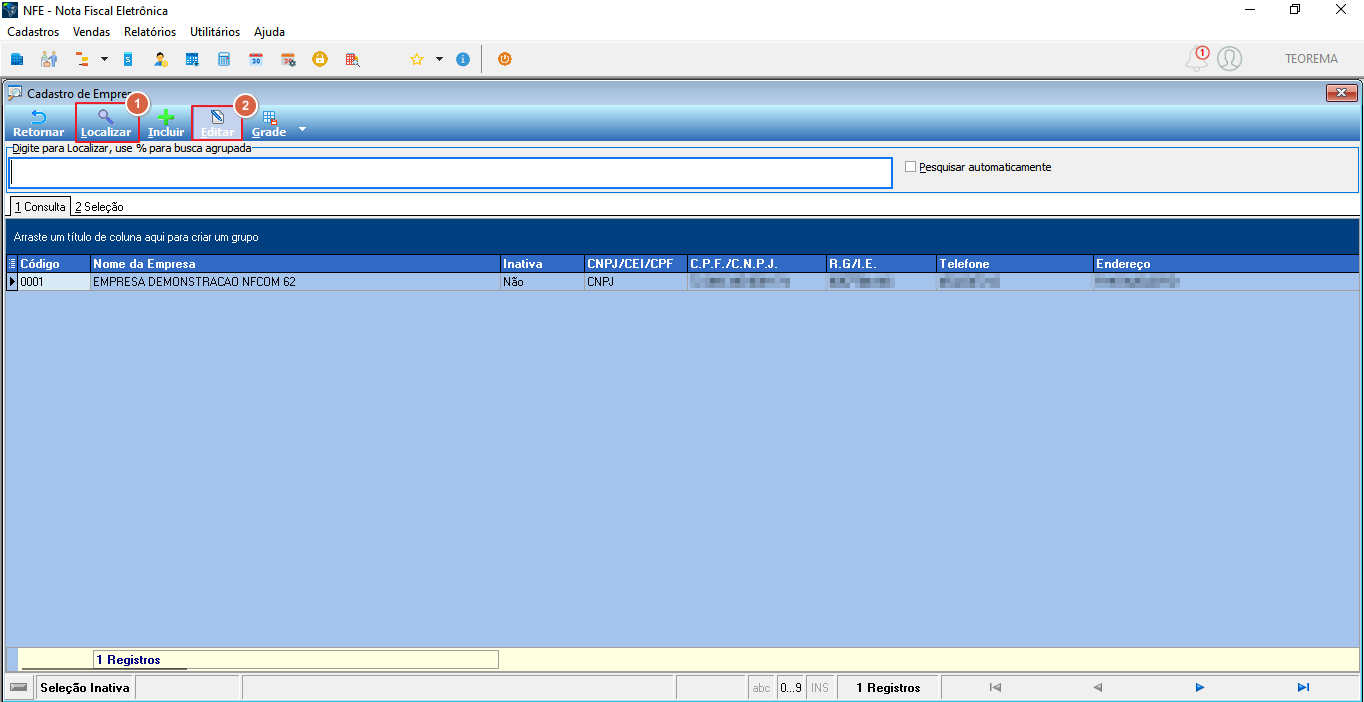This screenshot has width=1364, height=702.
Task: Click the Retornar button
Action: [39, 124]
